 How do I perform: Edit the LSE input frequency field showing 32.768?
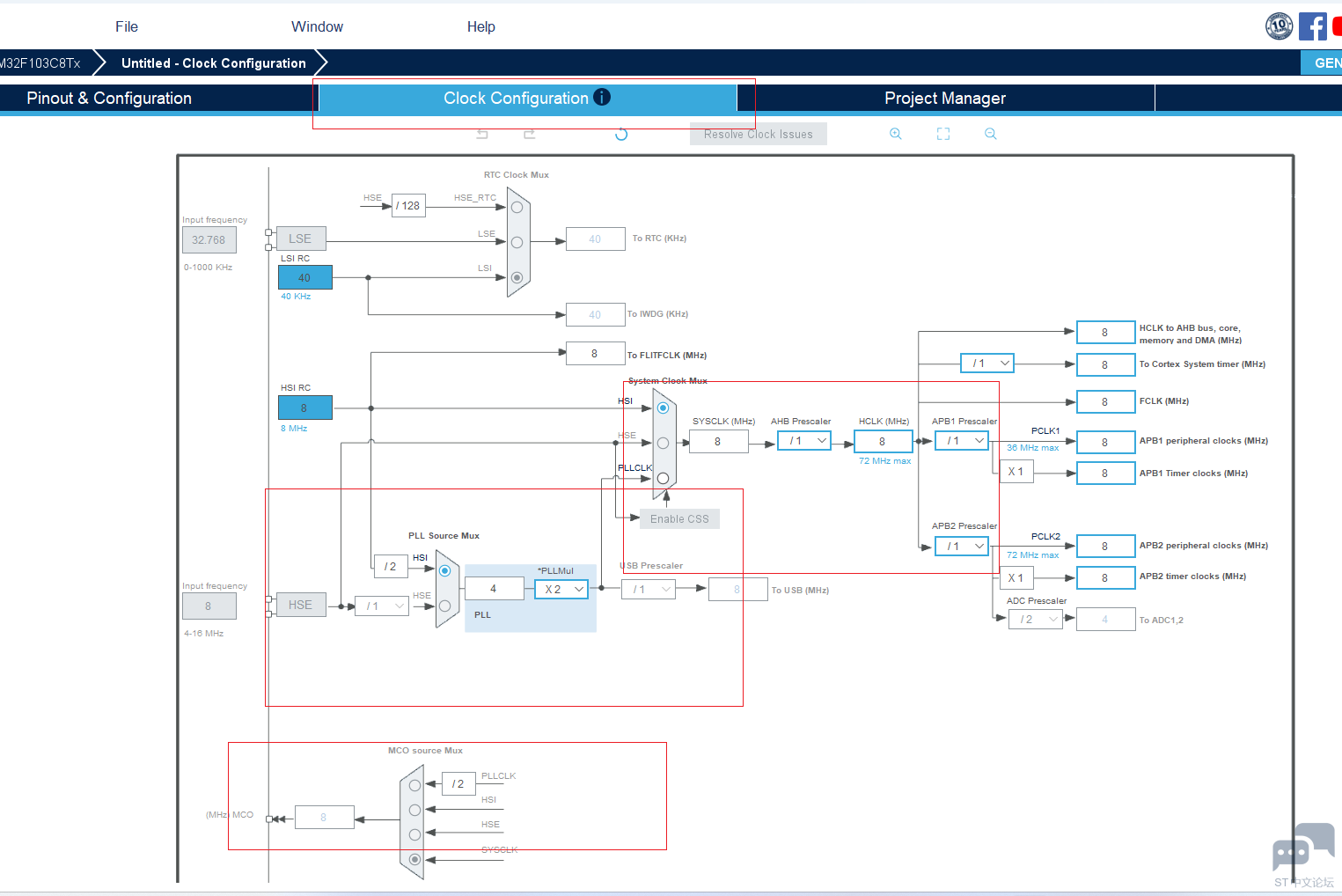pyautogui.click(x=209, y=239)
